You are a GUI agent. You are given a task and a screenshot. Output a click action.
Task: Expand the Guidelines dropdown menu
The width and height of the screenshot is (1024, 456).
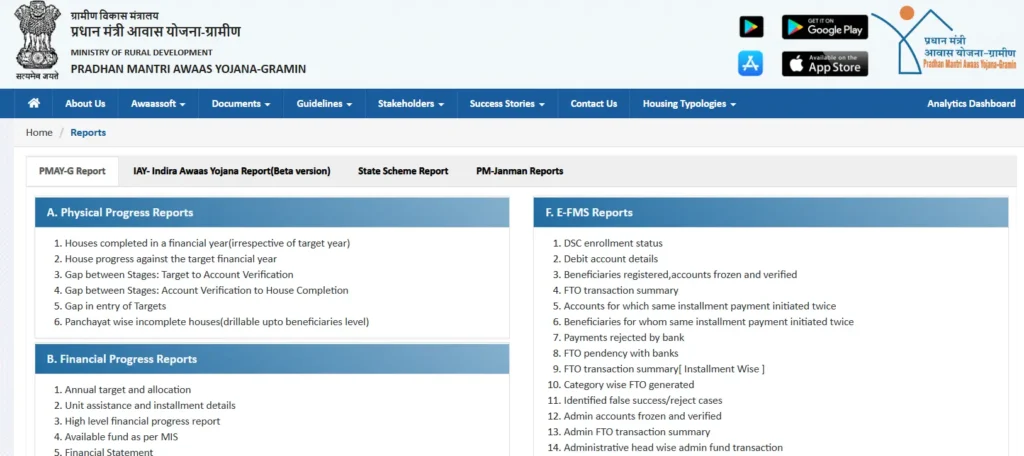pos(324,103)
